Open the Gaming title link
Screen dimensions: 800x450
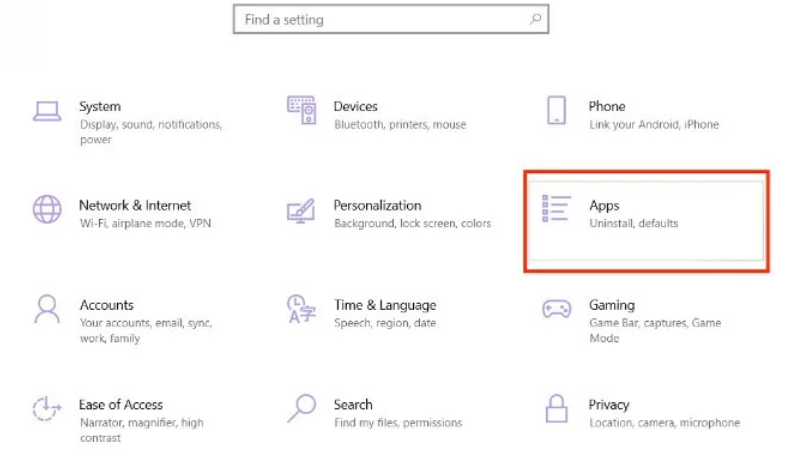(x=611, y=305)
